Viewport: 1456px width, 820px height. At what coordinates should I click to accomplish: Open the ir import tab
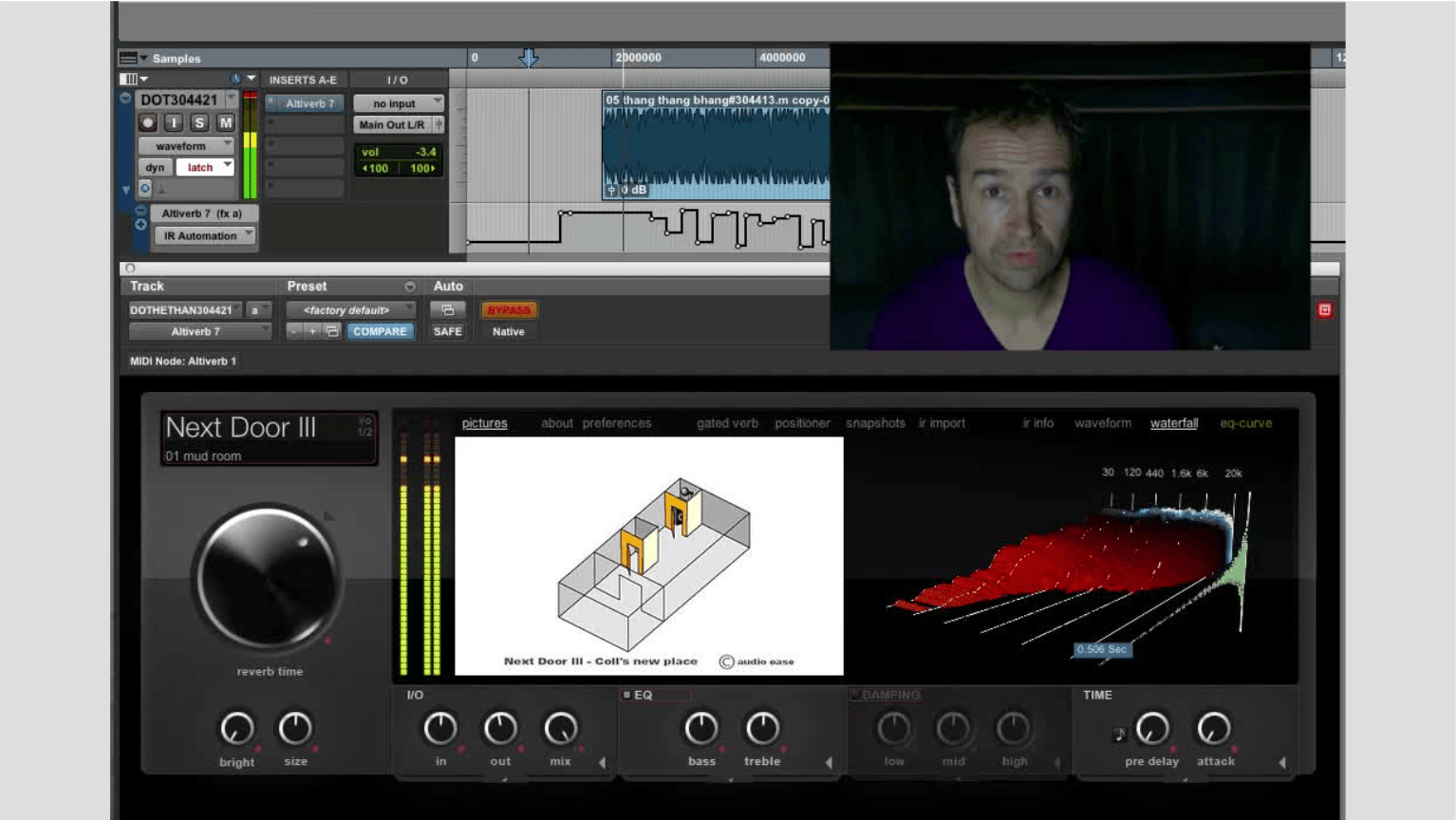[x=942, y=423]
